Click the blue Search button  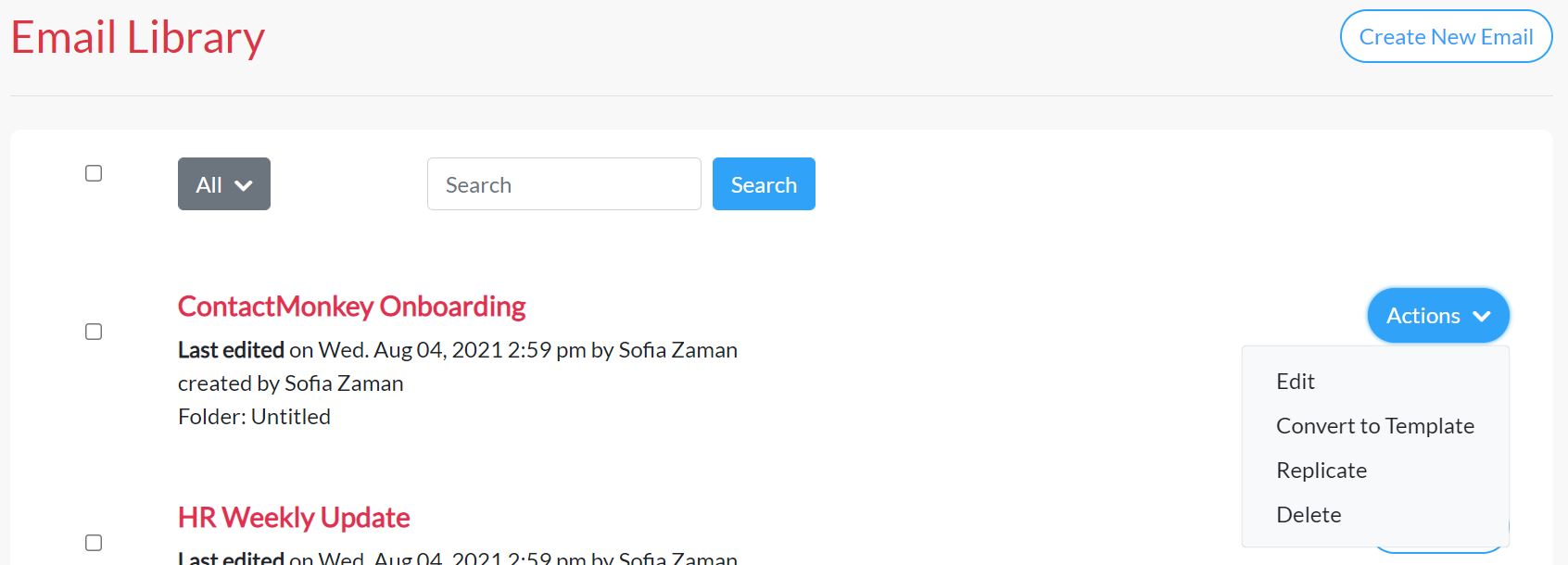click(764, 184)
